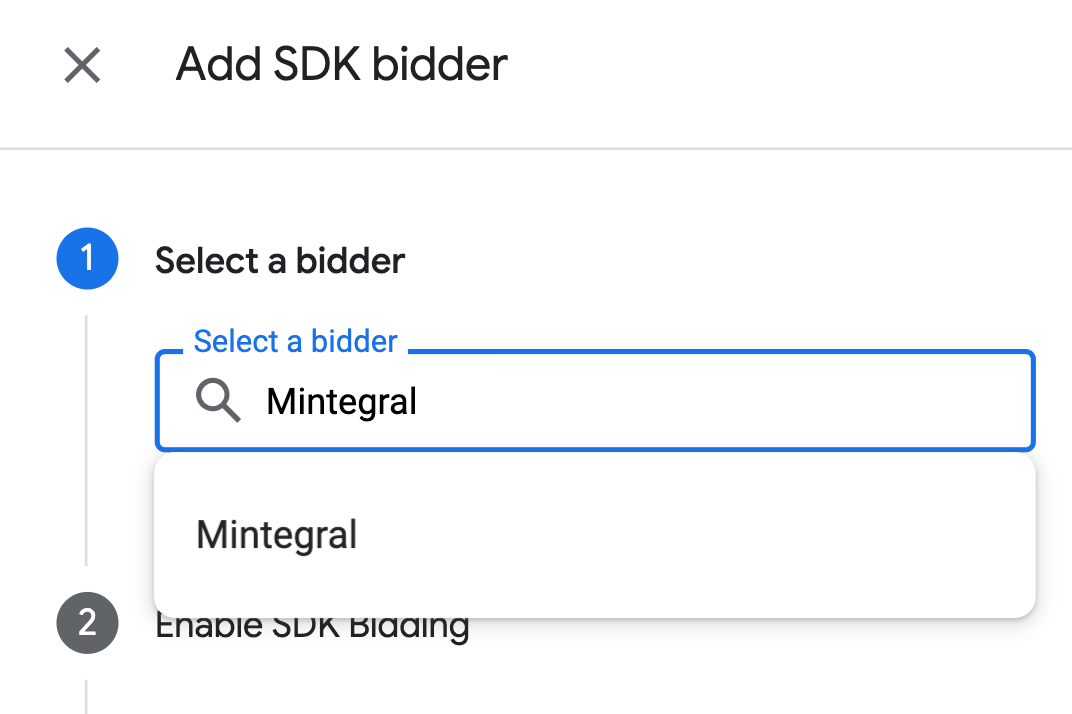Click the horizontal divider under the header
The height and width of the screenshot is (714, 1072).
coord(536,149)
